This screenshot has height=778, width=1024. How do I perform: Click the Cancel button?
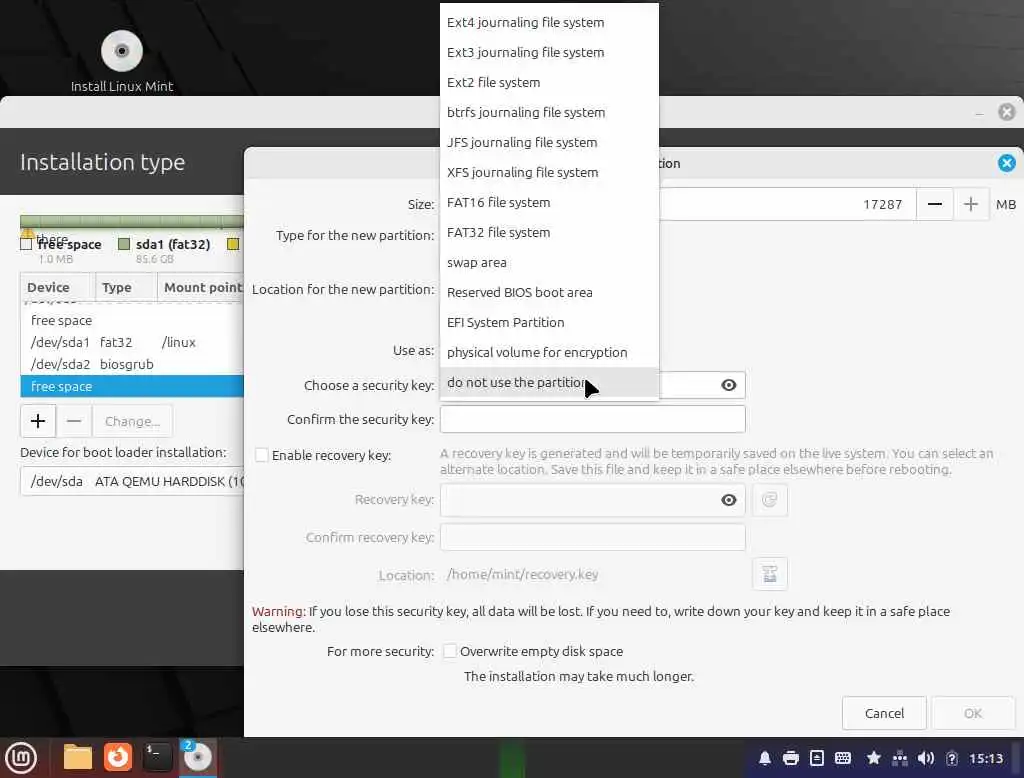point(884,713)
